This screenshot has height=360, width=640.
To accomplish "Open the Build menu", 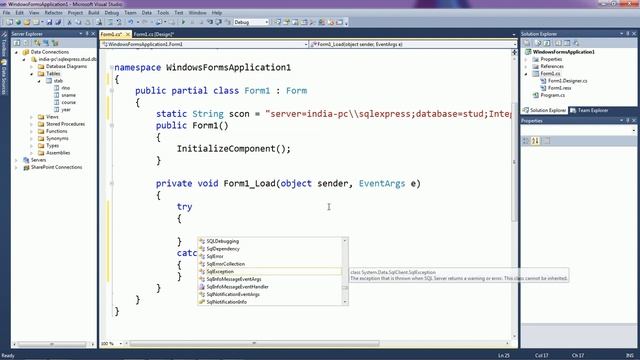I will click(93, 13).
